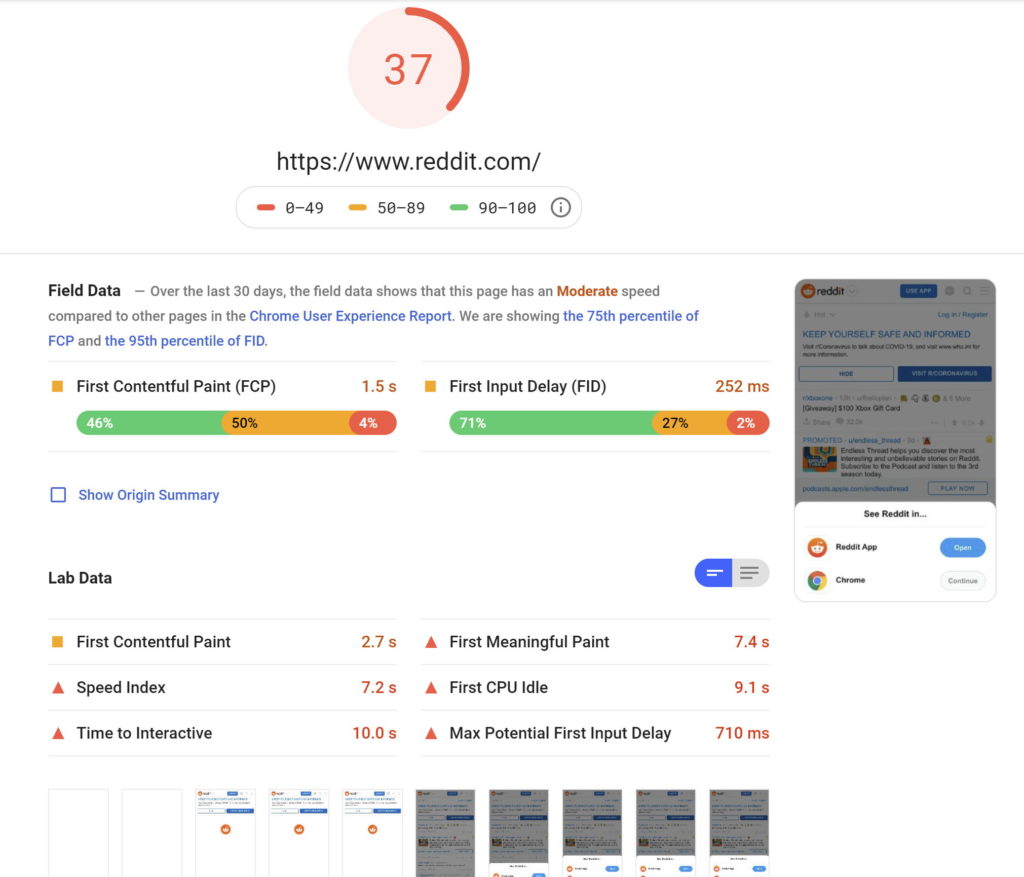The height and width of the screenshot is (877, 1024).
Task: Click the red 0–49 legend entry
Action: (x=290, y=208)
